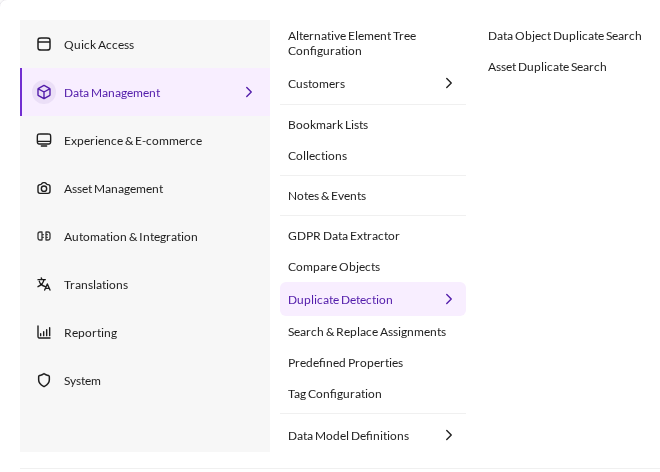Expand the Duplicate Detection chevron
660x472 pixels.
(449, 299)
